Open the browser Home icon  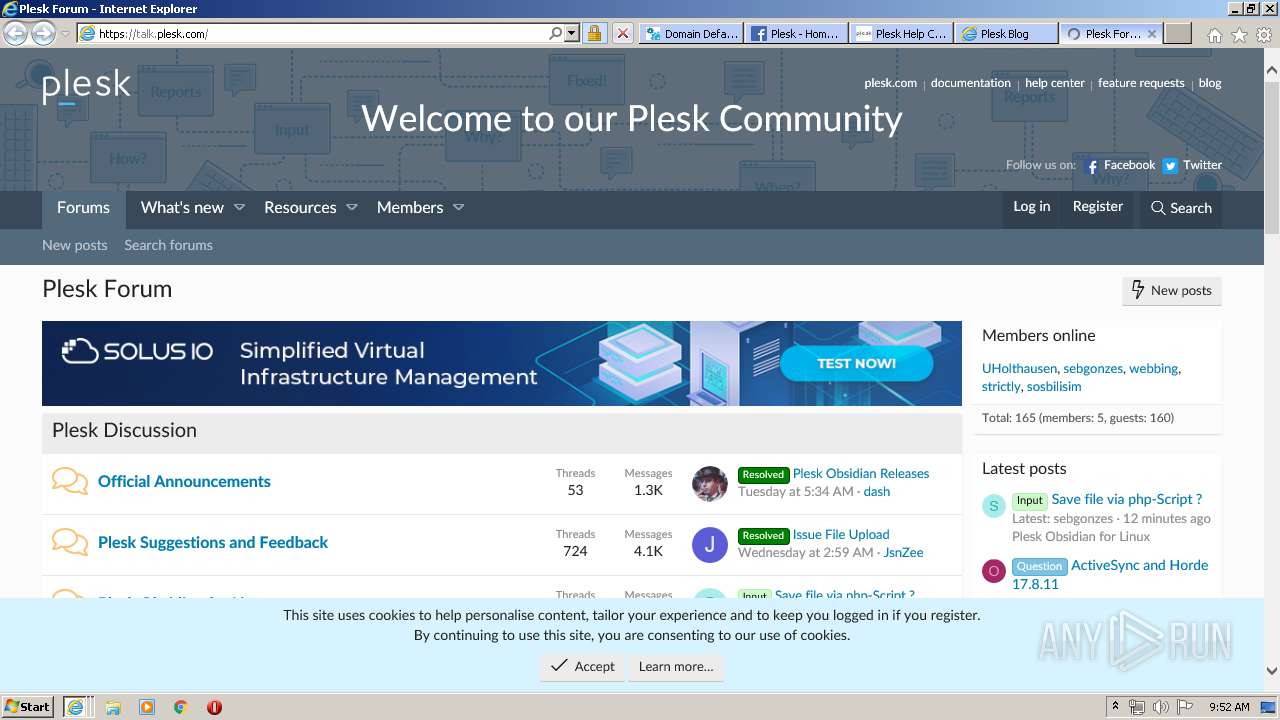(x=1214, y=34)
